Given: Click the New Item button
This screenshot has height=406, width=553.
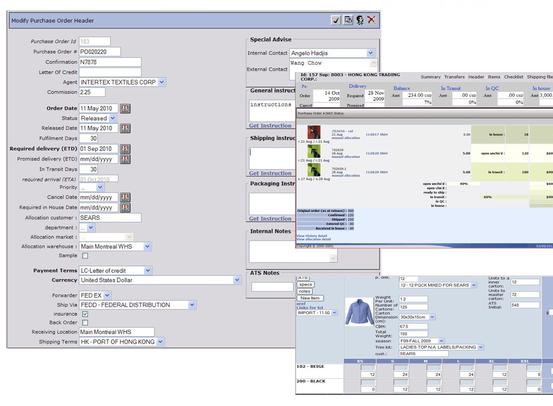Looking at the screenshot, I should [310, 298].
